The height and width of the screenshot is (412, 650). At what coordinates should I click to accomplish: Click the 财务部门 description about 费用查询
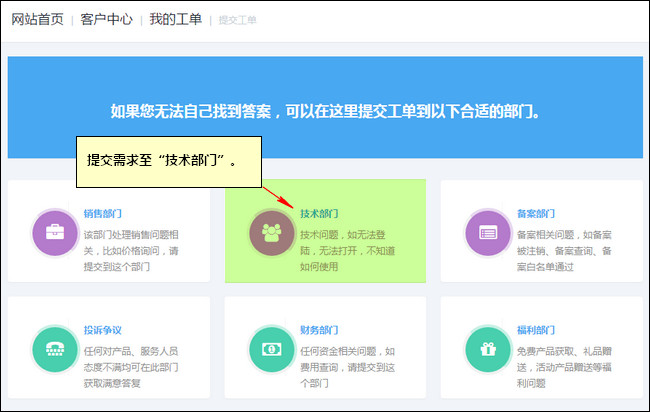(x=347, y=367)
